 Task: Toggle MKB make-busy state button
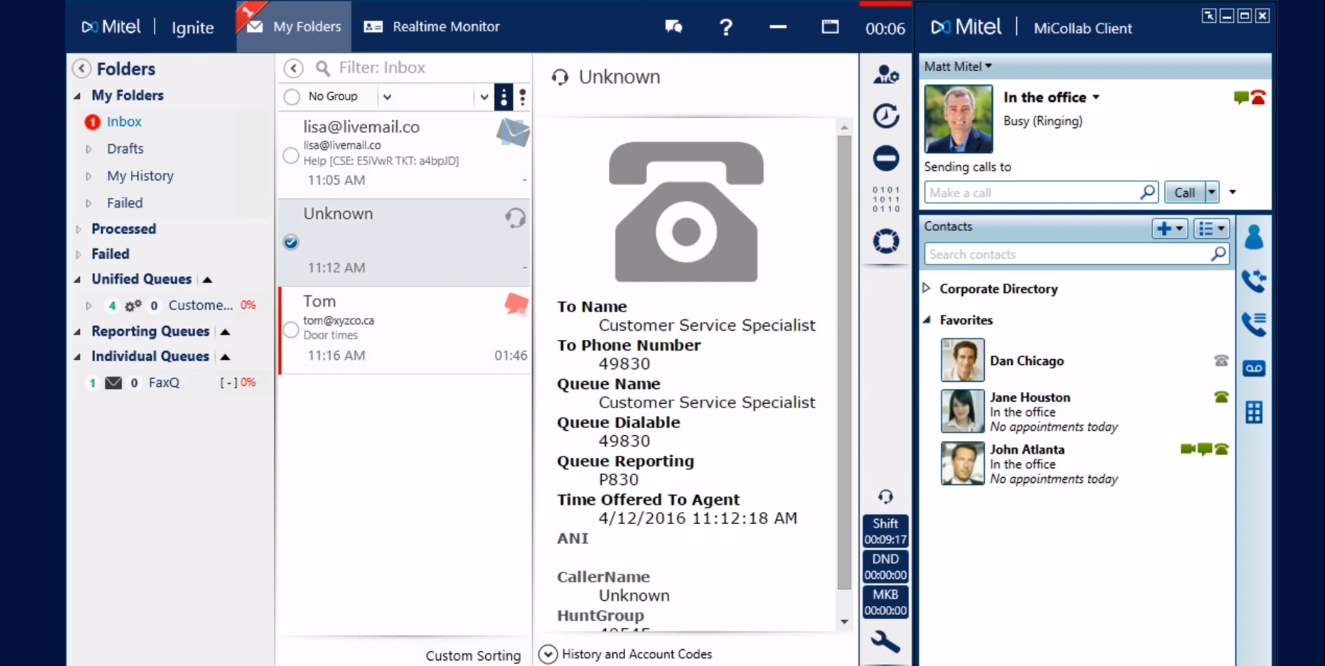(886, 602)
